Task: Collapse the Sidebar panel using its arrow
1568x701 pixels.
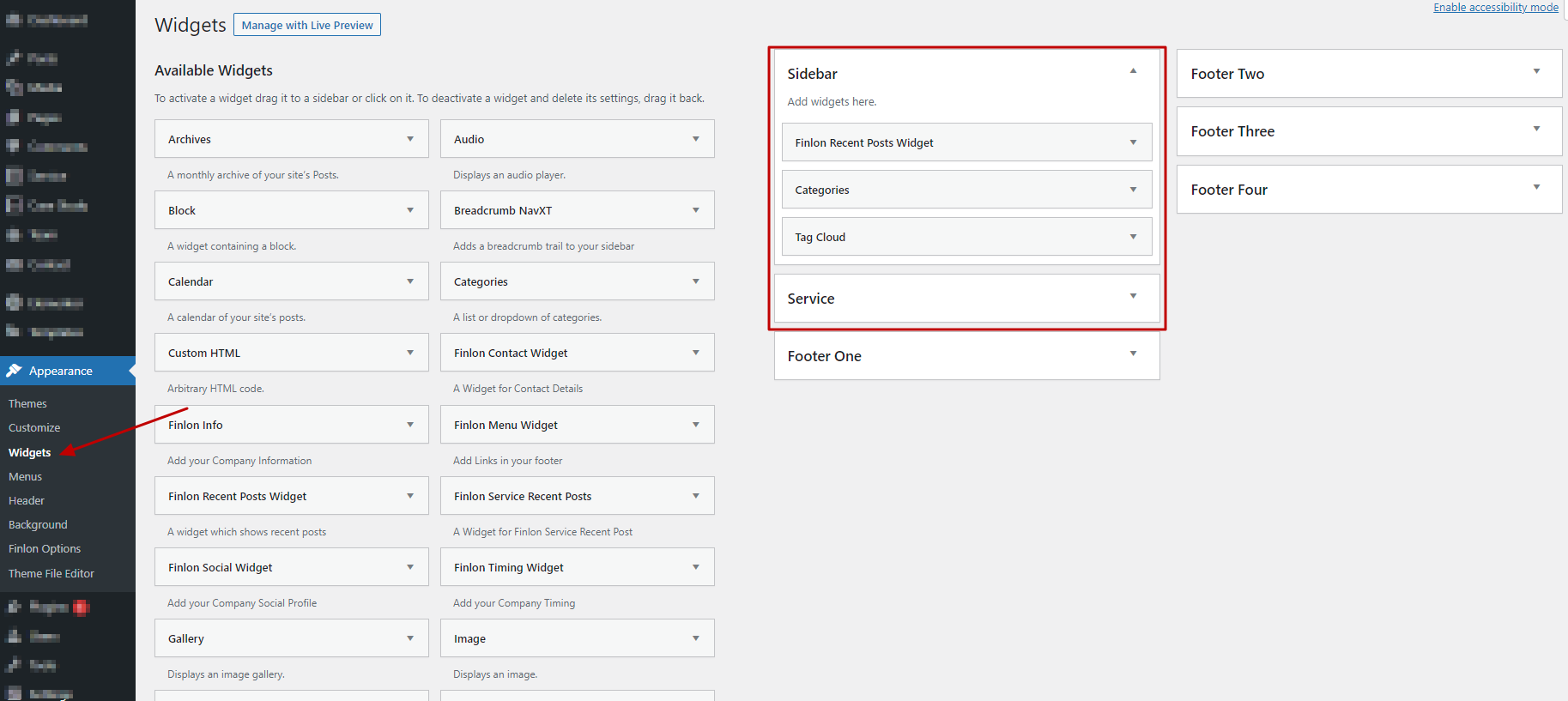Action: click(1133, 71)
